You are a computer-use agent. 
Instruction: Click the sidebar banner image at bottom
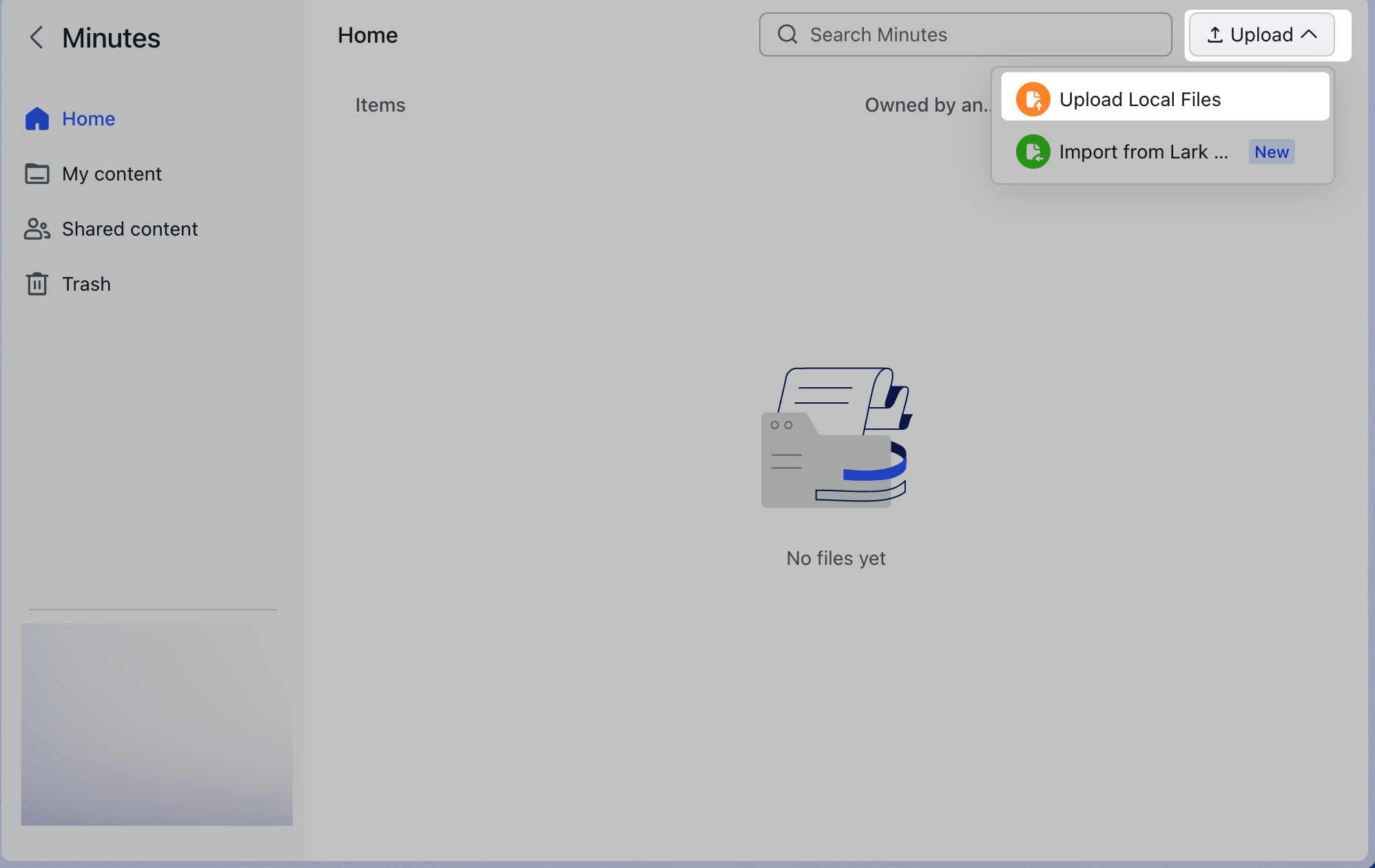157,724
